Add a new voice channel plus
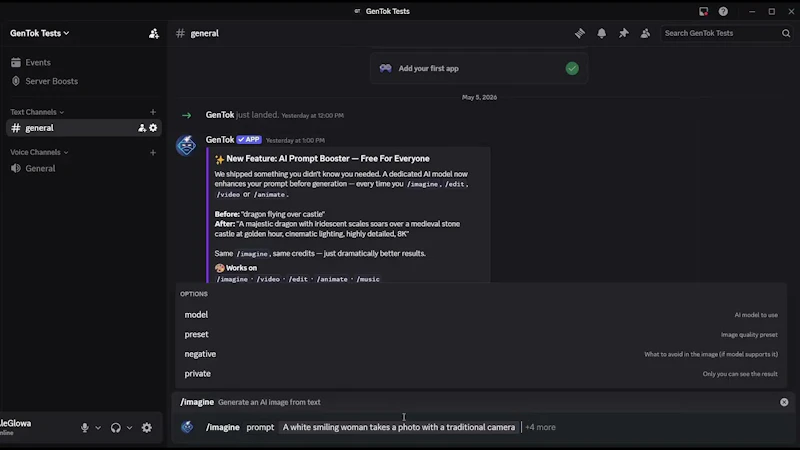The image size is (800, 450). 153,152
